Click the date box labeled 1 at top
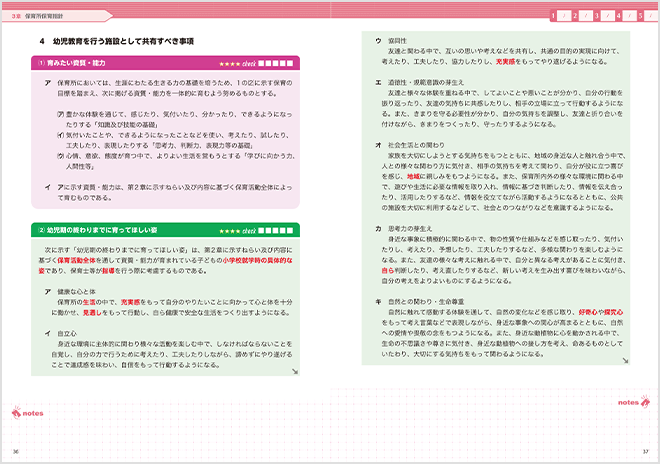 pyautogui.click(x=564, y=16)
